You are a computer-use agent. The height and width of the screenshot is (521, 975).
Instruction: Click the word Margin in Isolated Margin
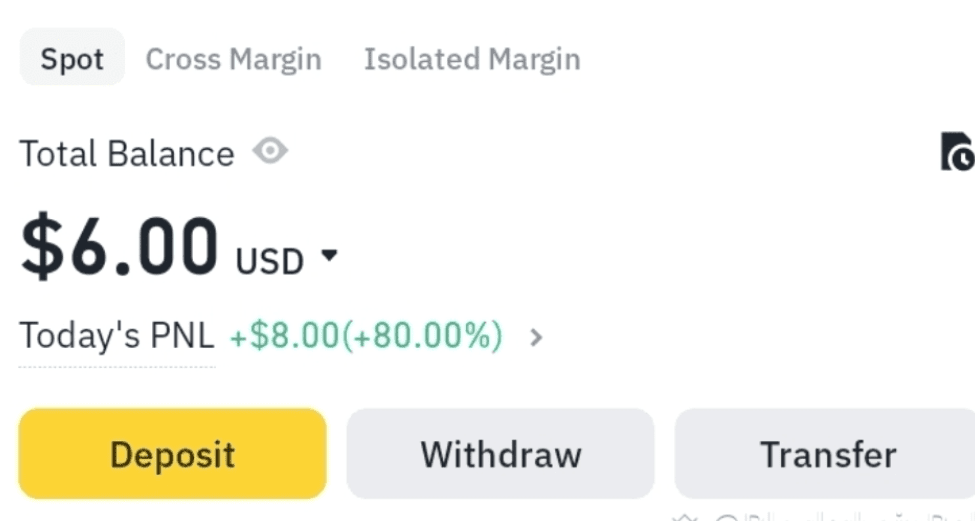tap(532, 59)
